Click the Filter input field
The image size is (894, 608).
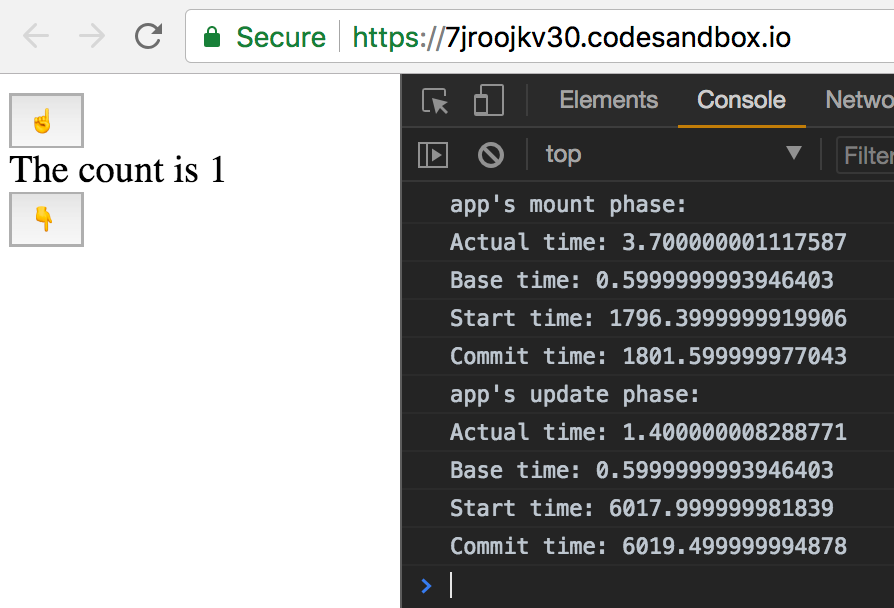pyautogui.click(x=866, y=155)
